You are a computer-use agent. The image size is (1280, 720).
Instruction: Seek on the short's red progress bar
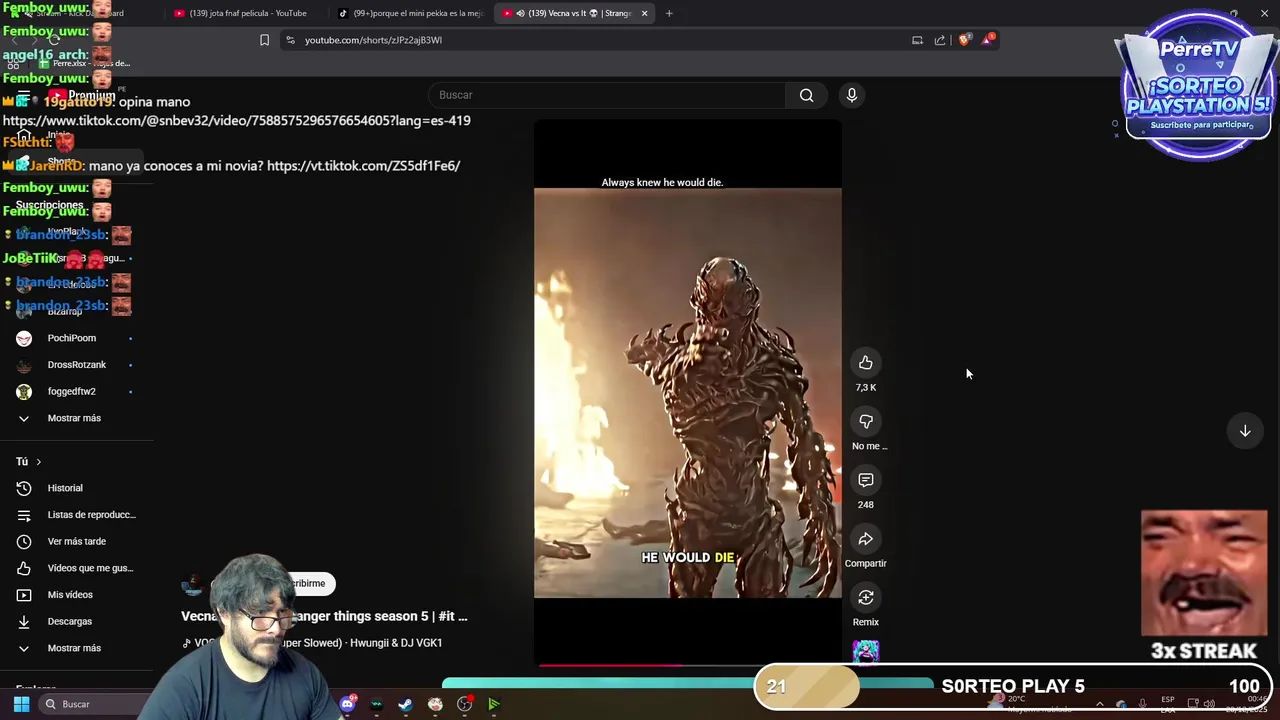(x=688, y=664)
